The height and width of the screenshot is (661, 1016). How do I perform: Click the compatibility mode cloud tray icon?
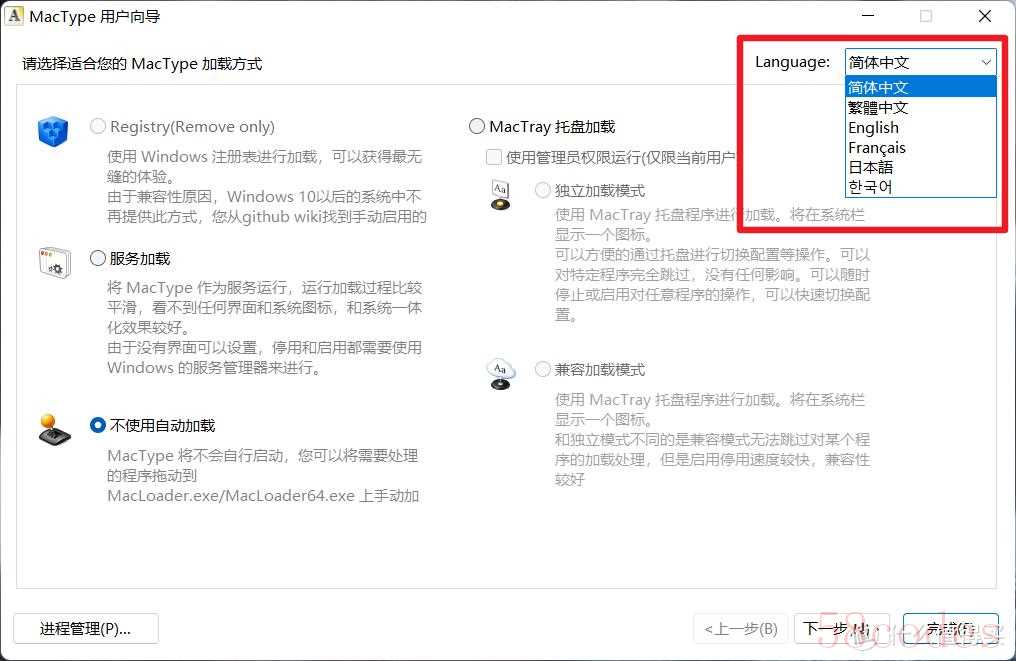coord(500,374)
